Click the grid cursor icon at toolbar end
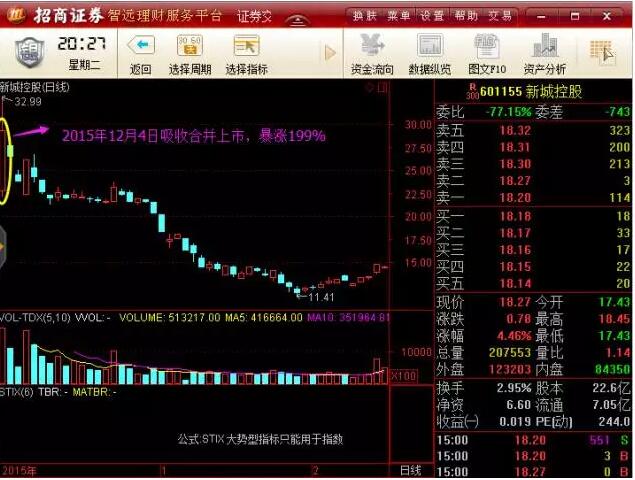This screenshot has width=635, height=480. click(602, 53)
